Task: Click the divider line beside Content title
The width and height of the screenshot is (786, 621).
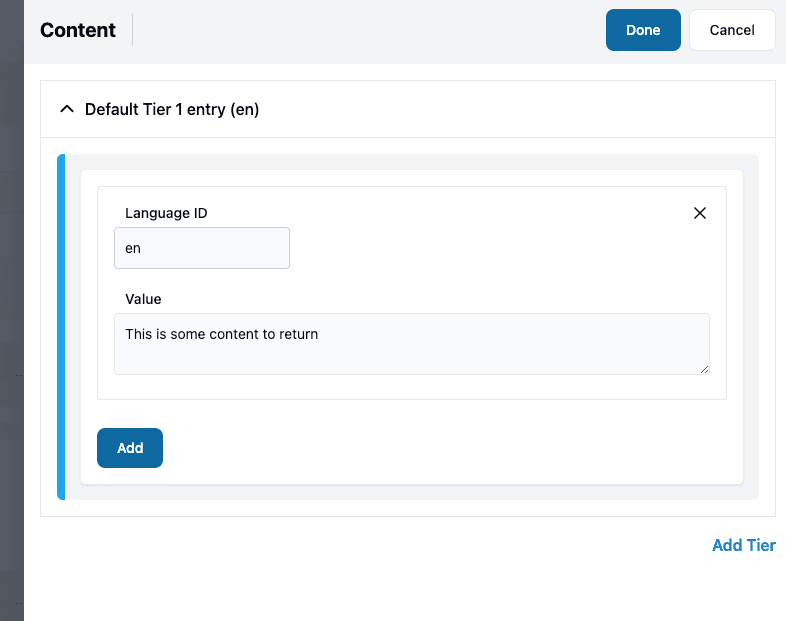Action: click(x=132, y=30)
